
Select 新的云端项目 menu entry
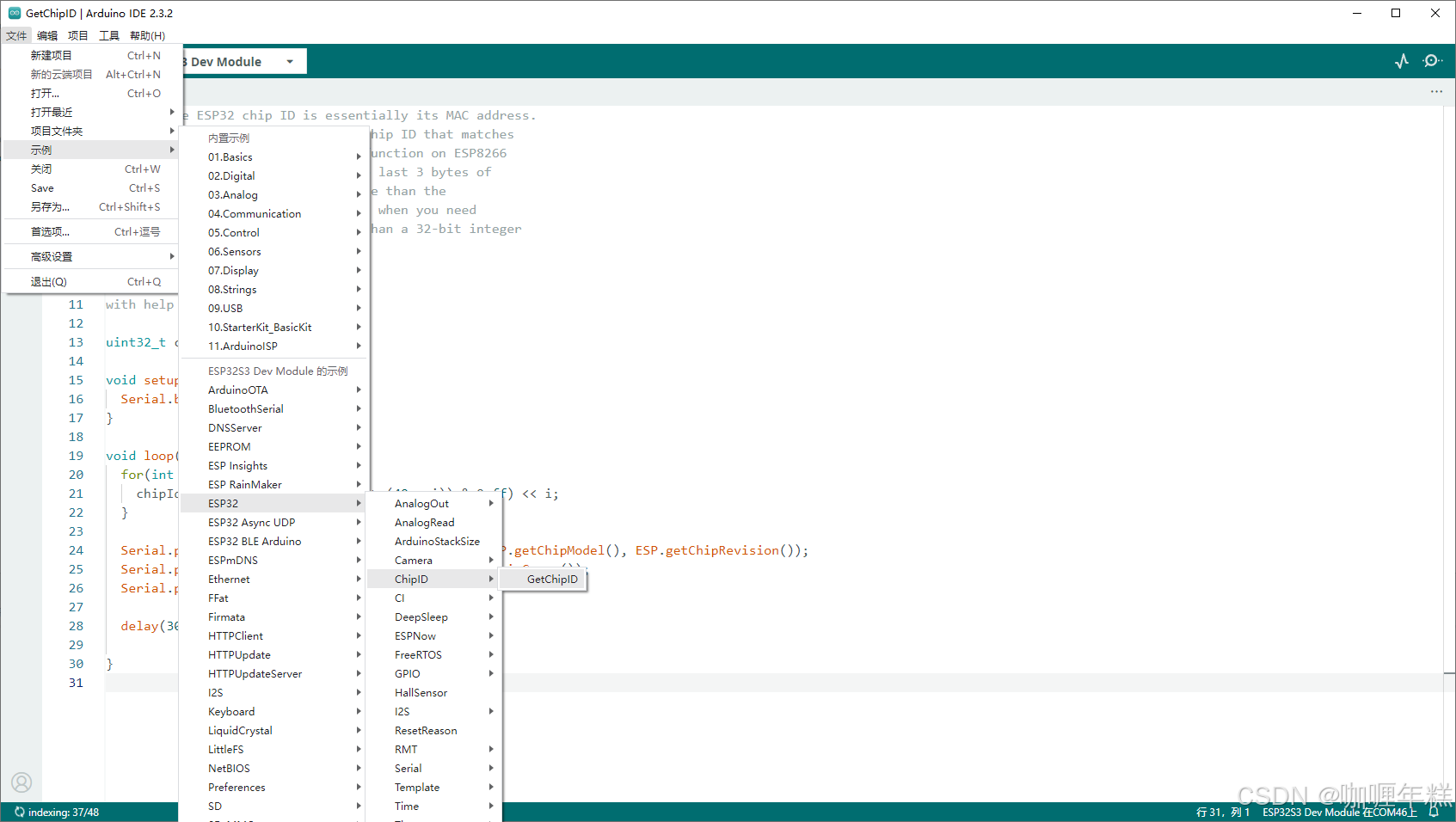click(91, 74)
